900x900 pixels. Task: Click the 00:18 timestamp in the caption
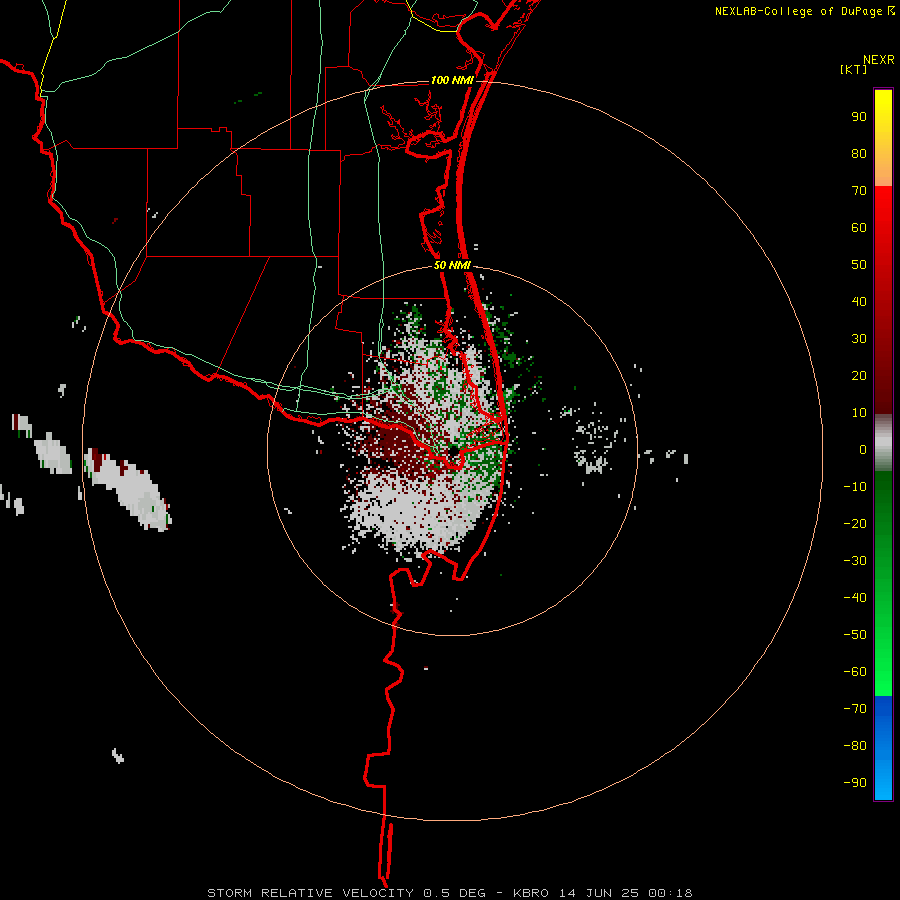point(670,893)
